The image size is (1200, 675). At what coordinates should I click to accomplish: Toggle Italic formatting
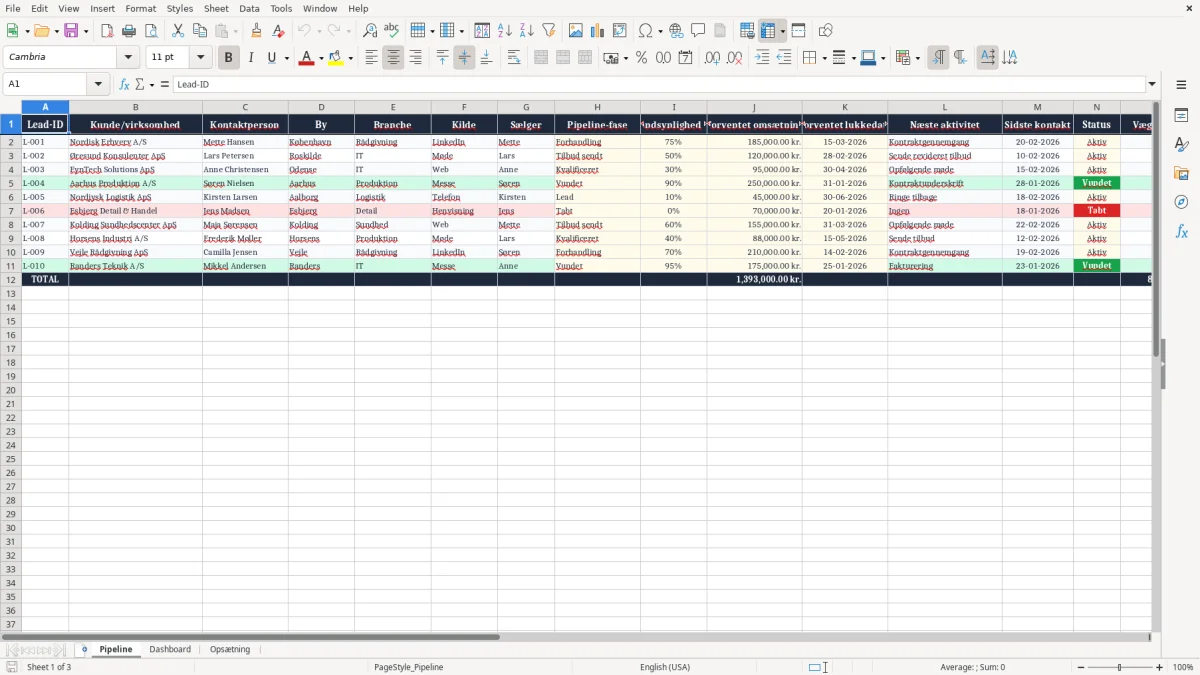point(250,58)
